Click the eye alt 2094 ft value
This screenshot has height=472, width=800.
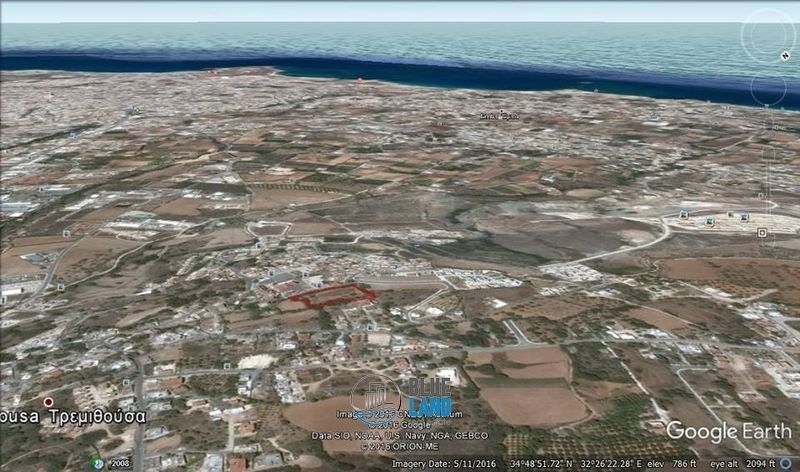click(742, 463)
